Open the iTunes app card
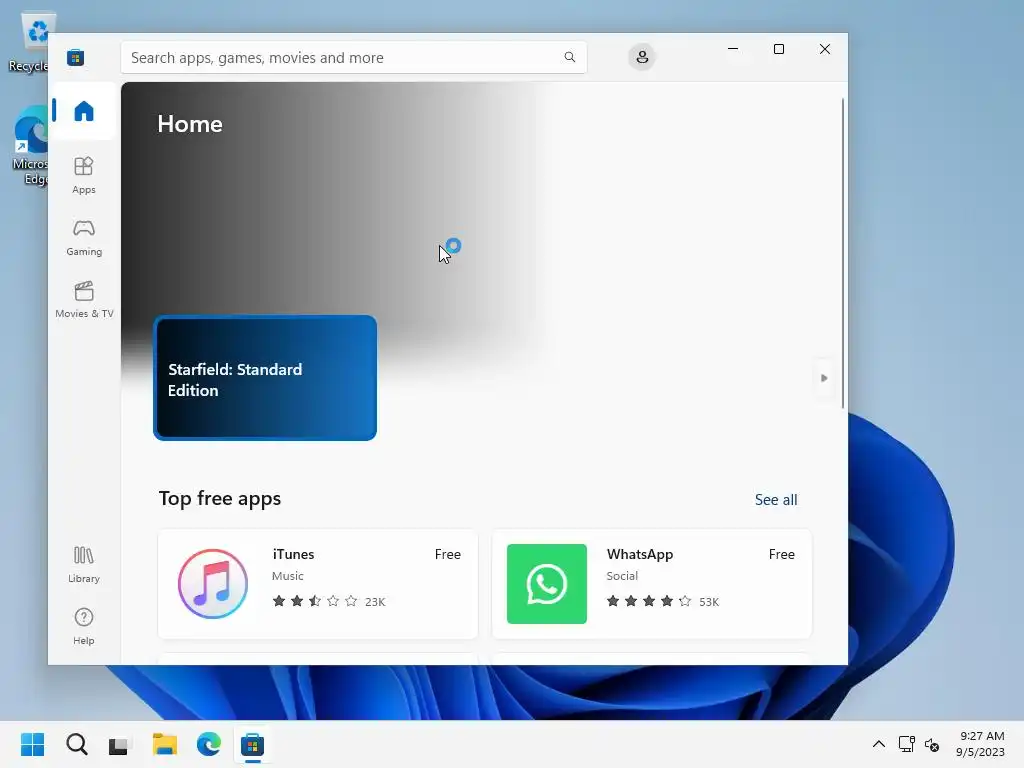1024x768 pixels. [x=318, y=584]
